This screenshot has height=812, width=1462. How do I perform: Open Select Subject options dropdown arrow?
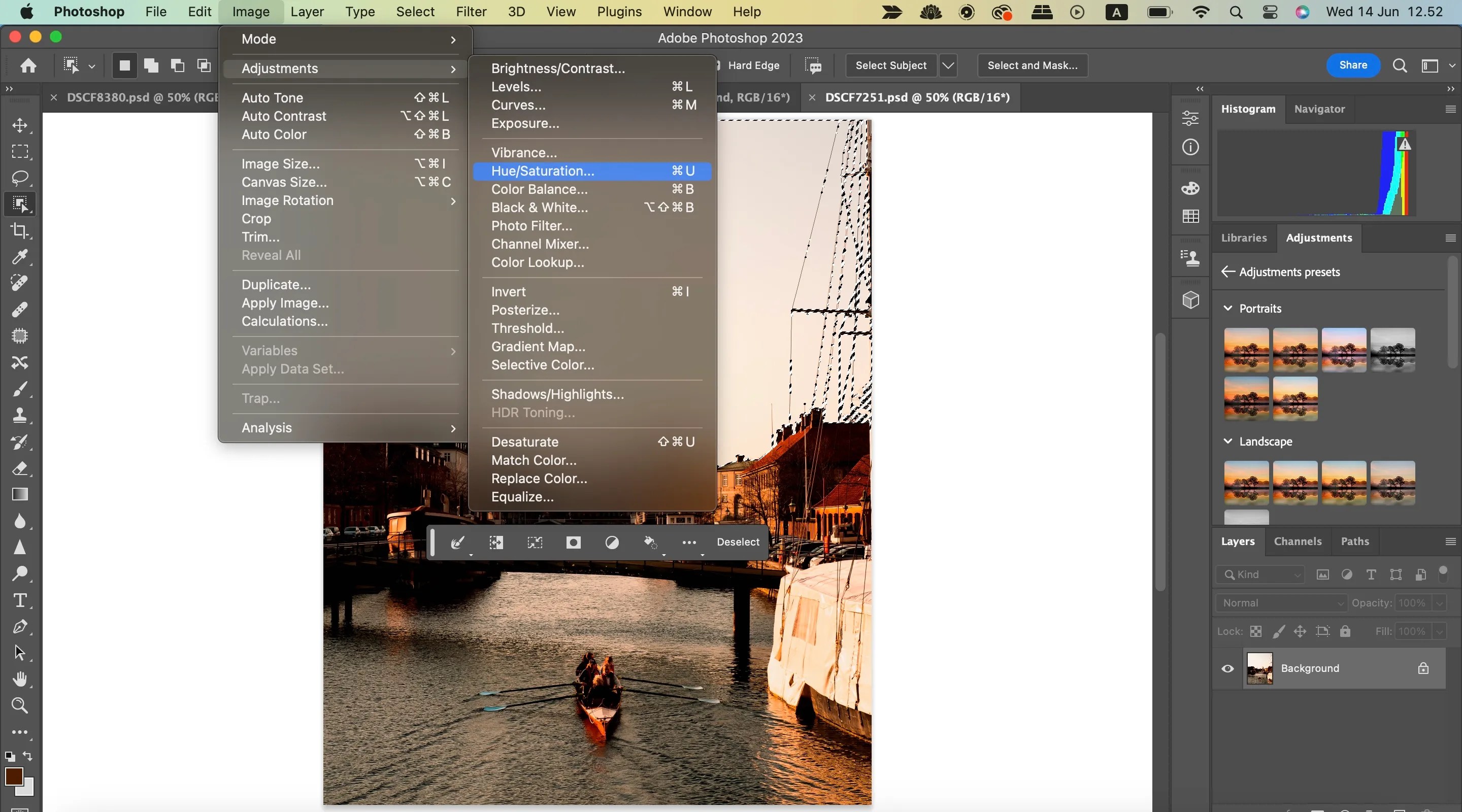pyautogui.click(x=948, y=66)
